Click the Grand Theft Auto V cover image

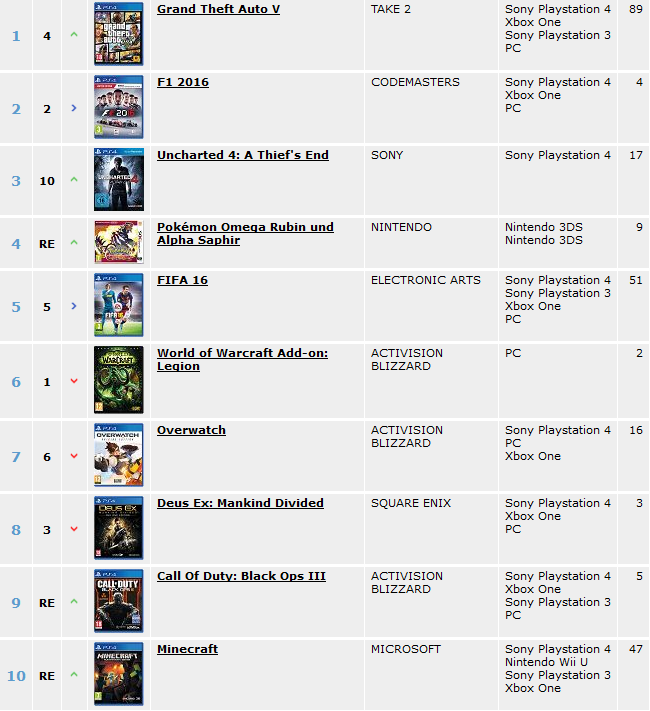pyautogui.click(x=118, y=34)
